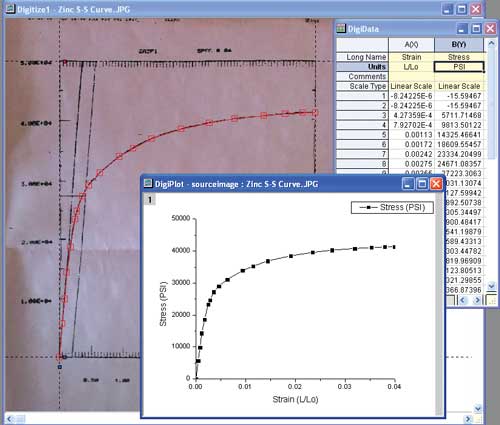Viewport: 500px width, 425px height.
Task: Click the PSI units cell
Action: click(x=459, y=67)
